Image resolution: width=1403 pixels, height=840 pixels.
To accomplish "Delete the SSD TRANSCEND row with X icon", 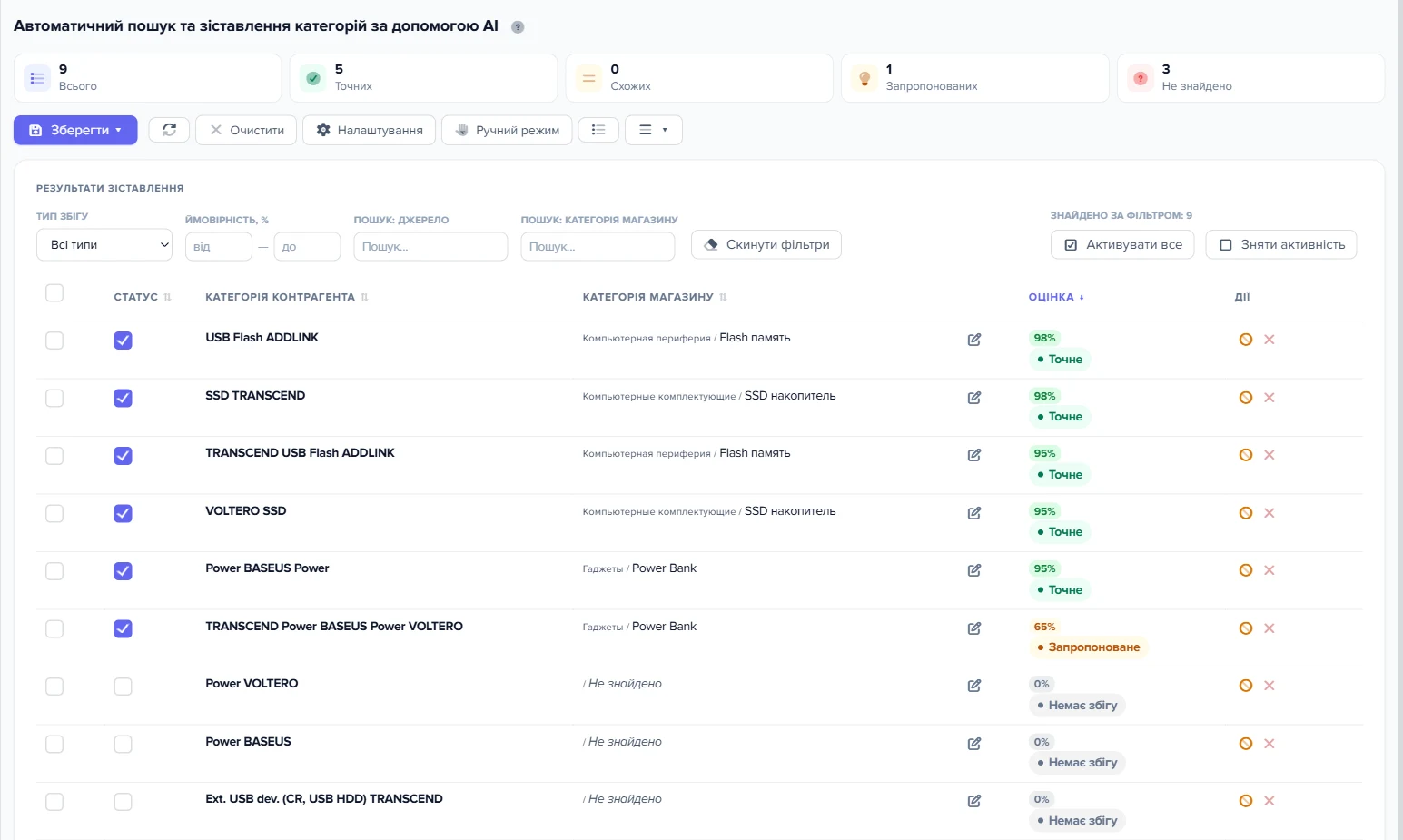I will pyautogui.click(x=1270, y=398).
